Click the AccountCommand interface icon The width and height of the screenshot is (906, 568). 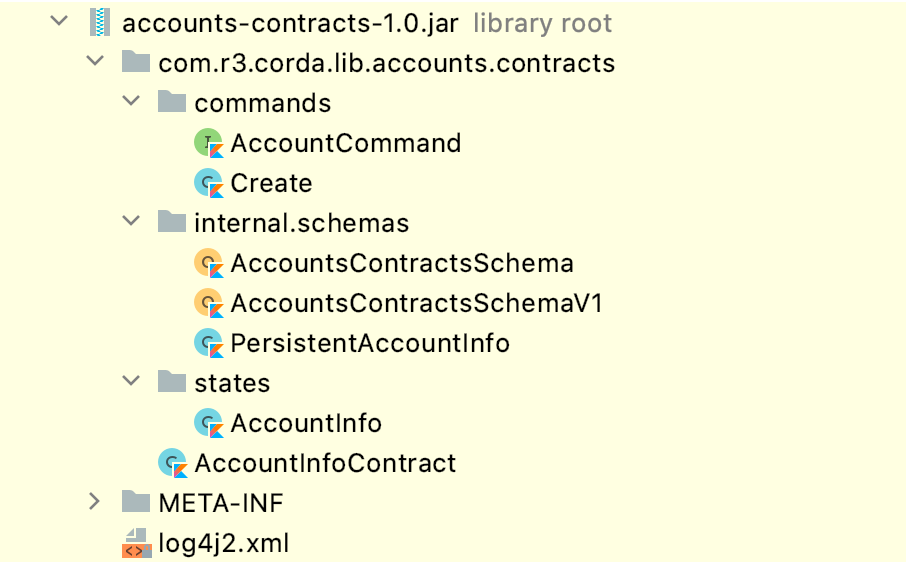[x=209, y=143]
